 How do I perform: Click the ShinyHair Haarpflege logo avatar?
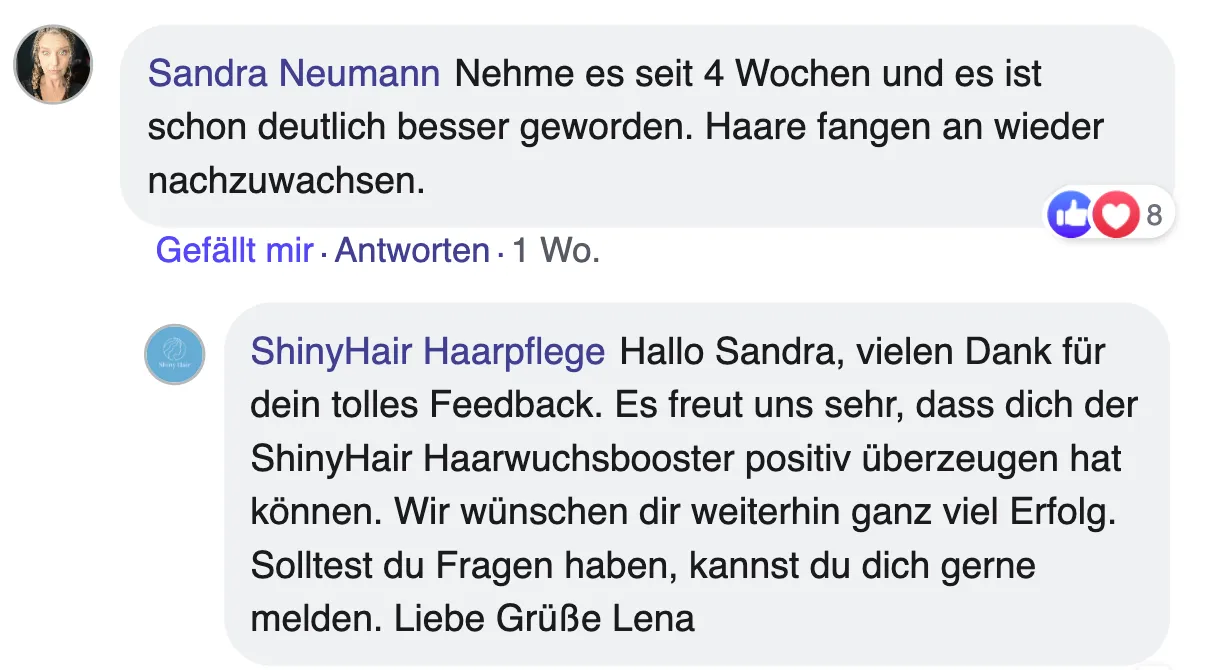click(175, 354)
